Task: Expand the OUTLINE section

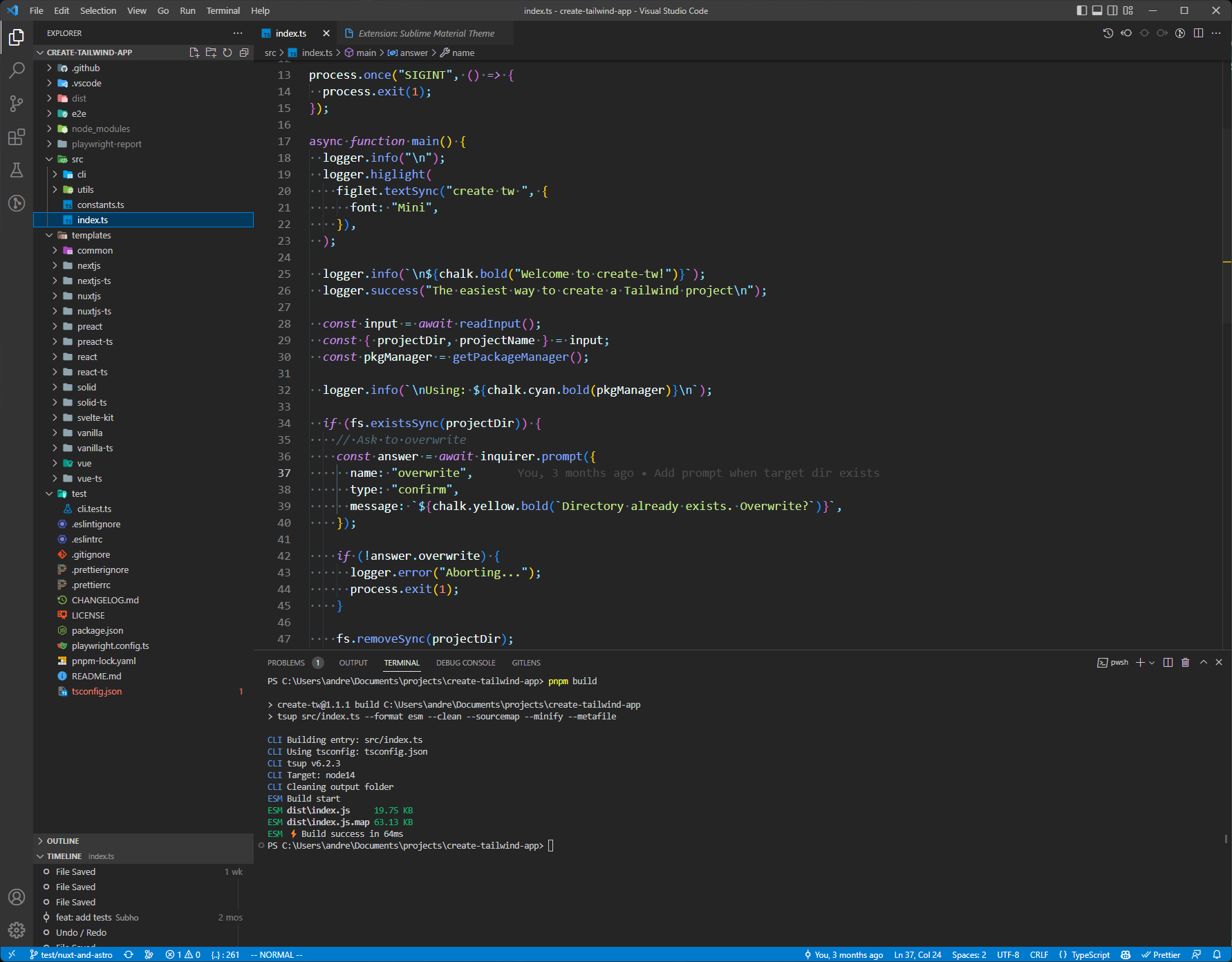Action: 64,840
